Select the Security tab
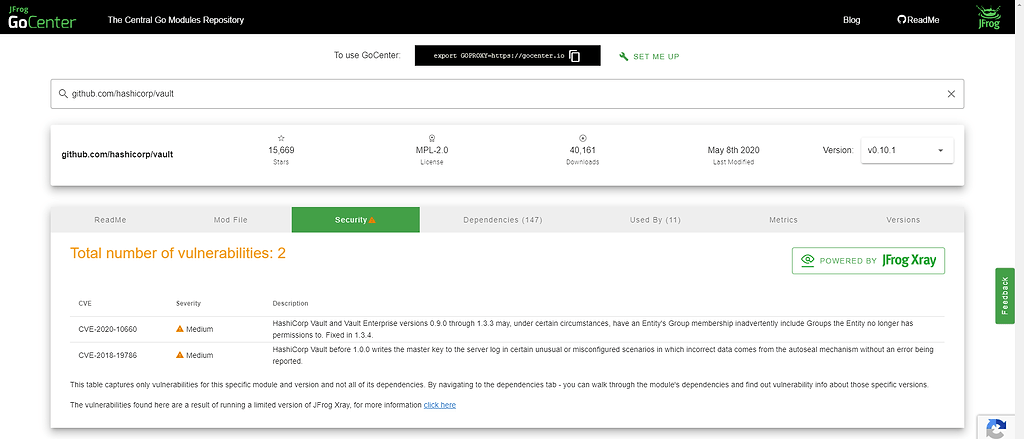The image size is (1024, 439). click(355, 220)
